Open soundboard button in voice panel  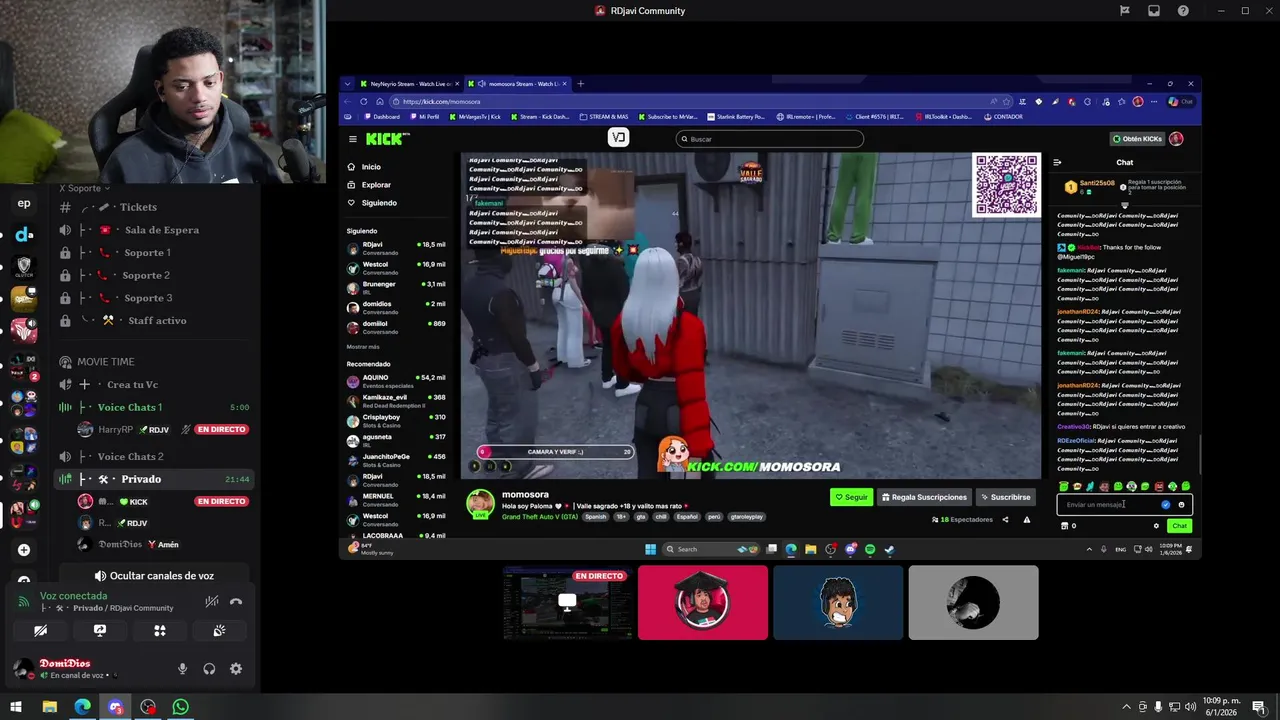coord(219,631)
